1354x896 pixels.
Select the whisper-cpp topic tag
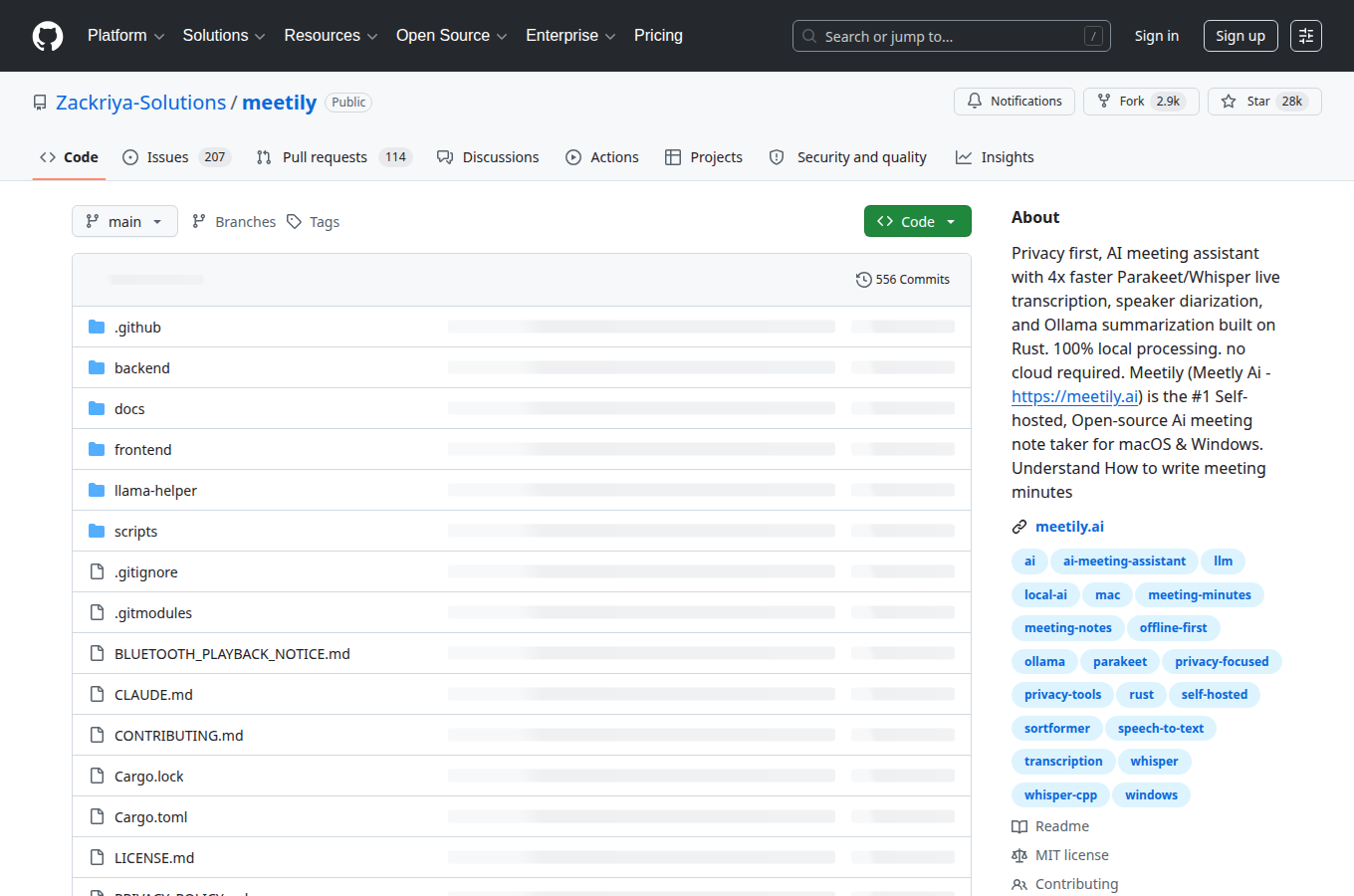(x=1060, y=795)
